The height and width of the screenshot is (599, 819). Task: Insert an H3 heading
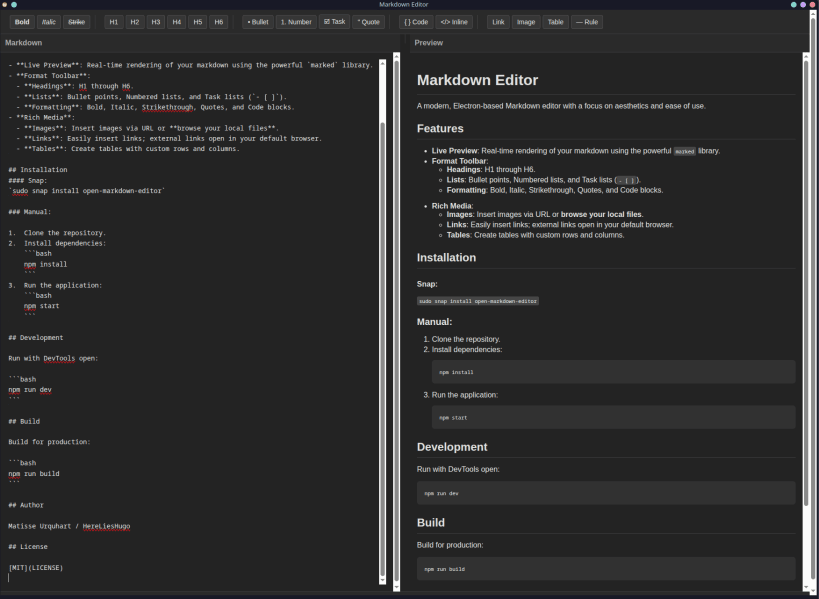[x=156, y=22]
